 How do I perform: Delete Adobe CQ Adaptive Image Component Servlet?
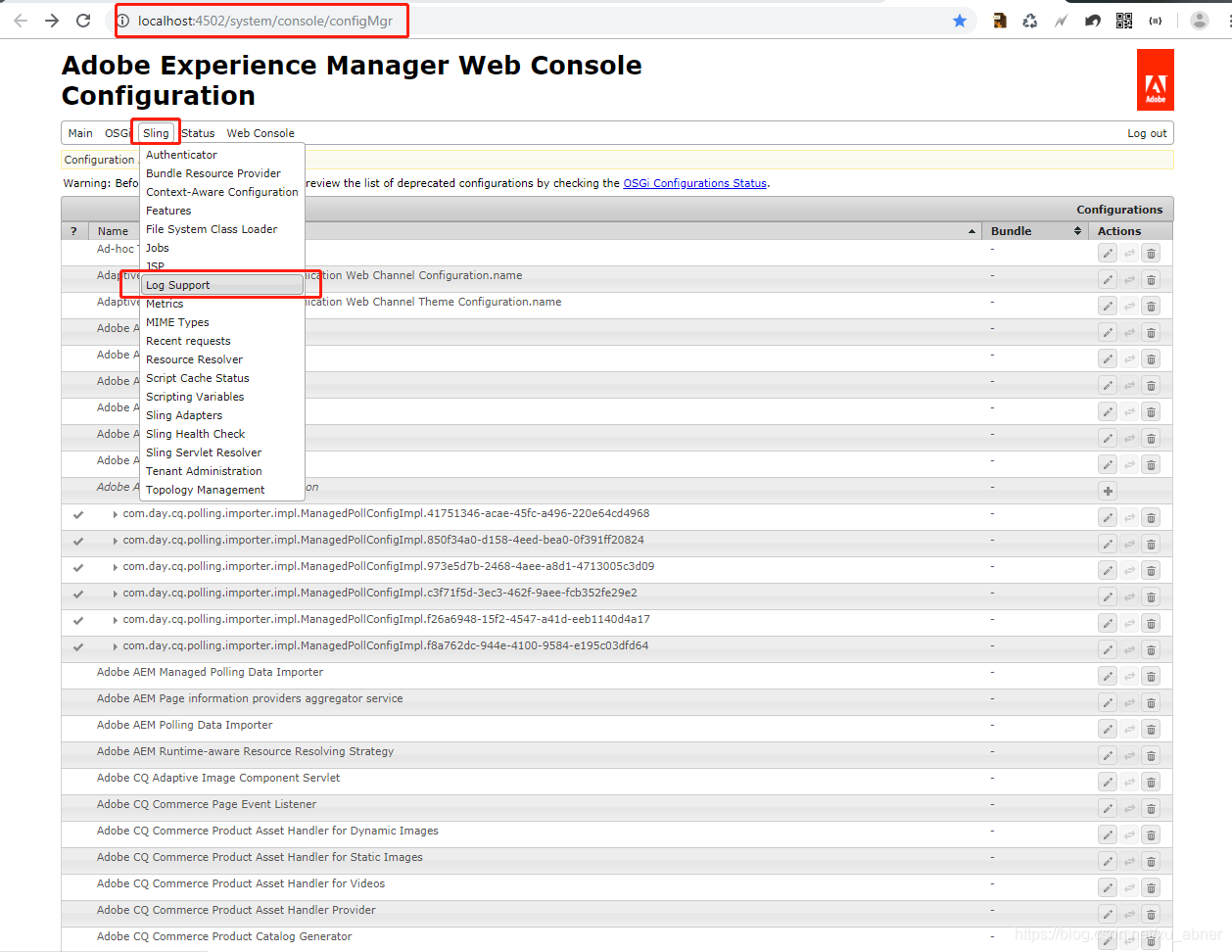click(x=1151, y=783)
